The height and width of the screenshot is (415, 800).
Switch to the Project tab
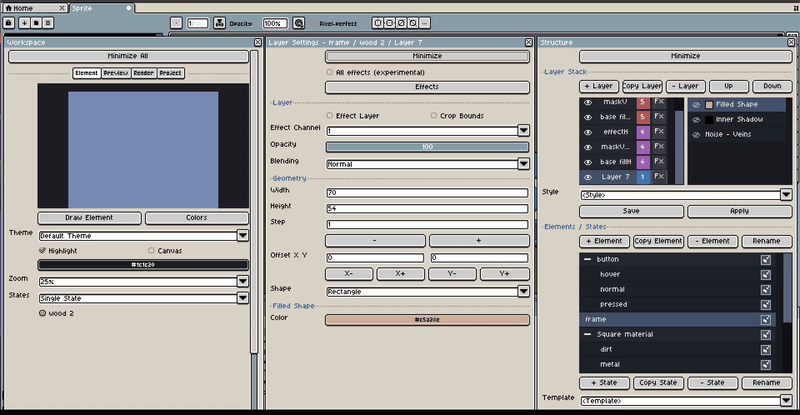(170, 73)
